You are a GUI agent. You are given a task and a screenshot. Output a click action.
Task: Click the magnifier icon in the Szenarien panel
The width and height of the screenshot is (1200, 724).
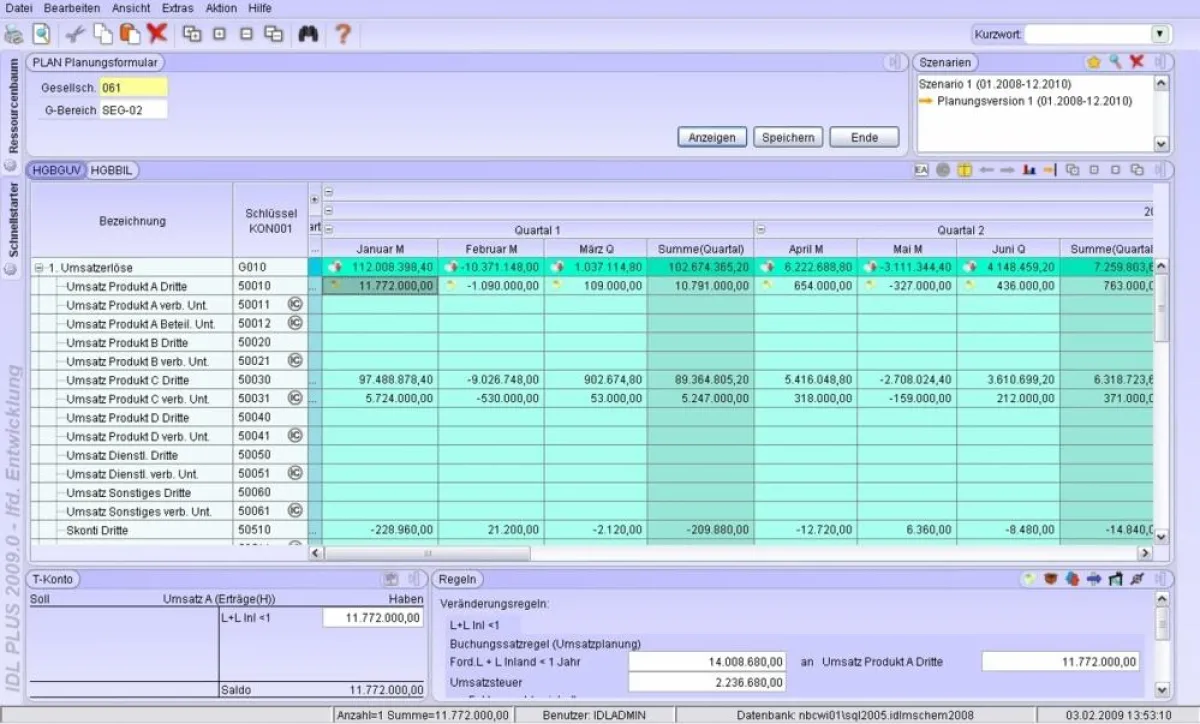(1118, 61)
